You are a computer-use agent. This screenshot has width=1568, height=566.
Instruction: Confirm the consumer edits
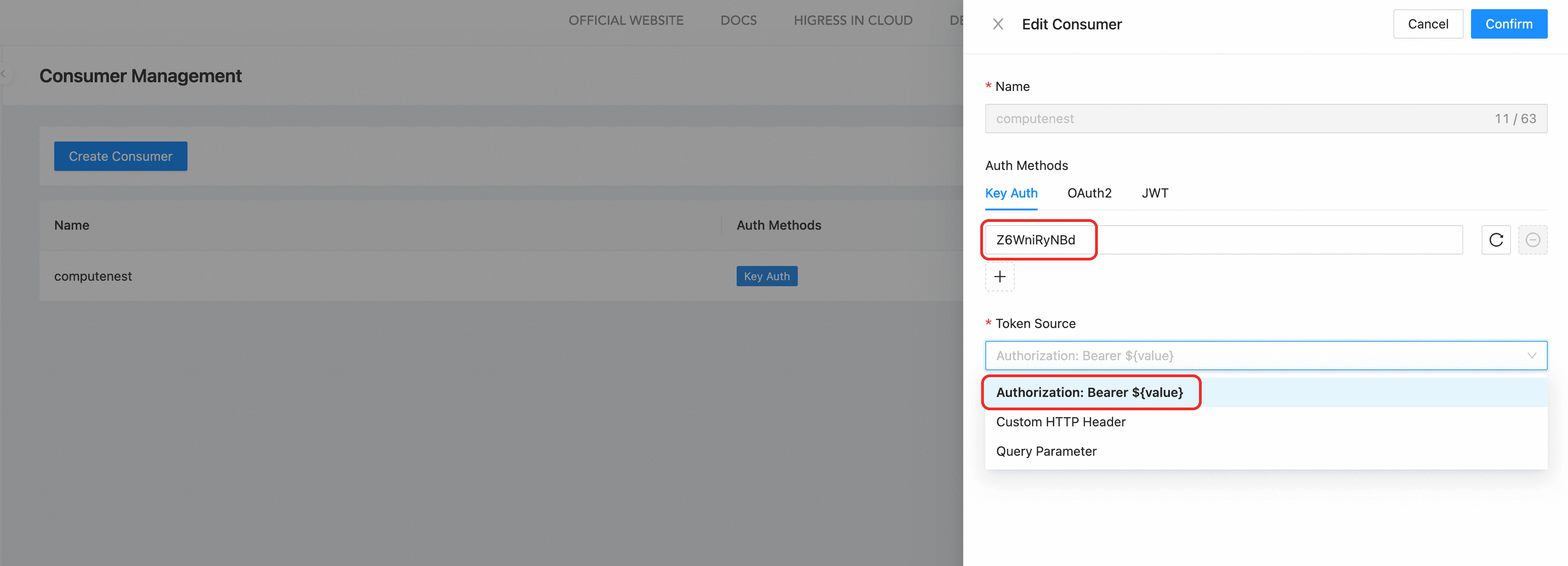coord(1508,24)
